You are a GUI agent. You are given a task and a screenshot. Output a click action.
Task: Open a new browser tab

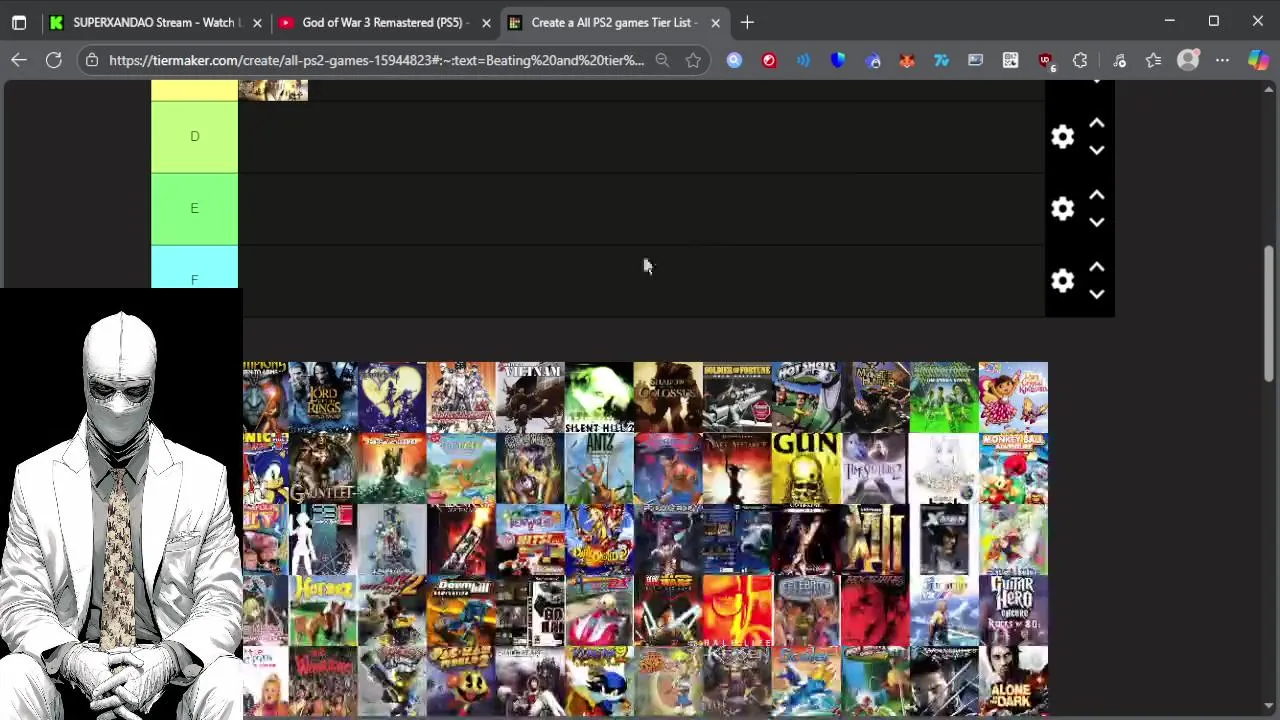[747, 22]
